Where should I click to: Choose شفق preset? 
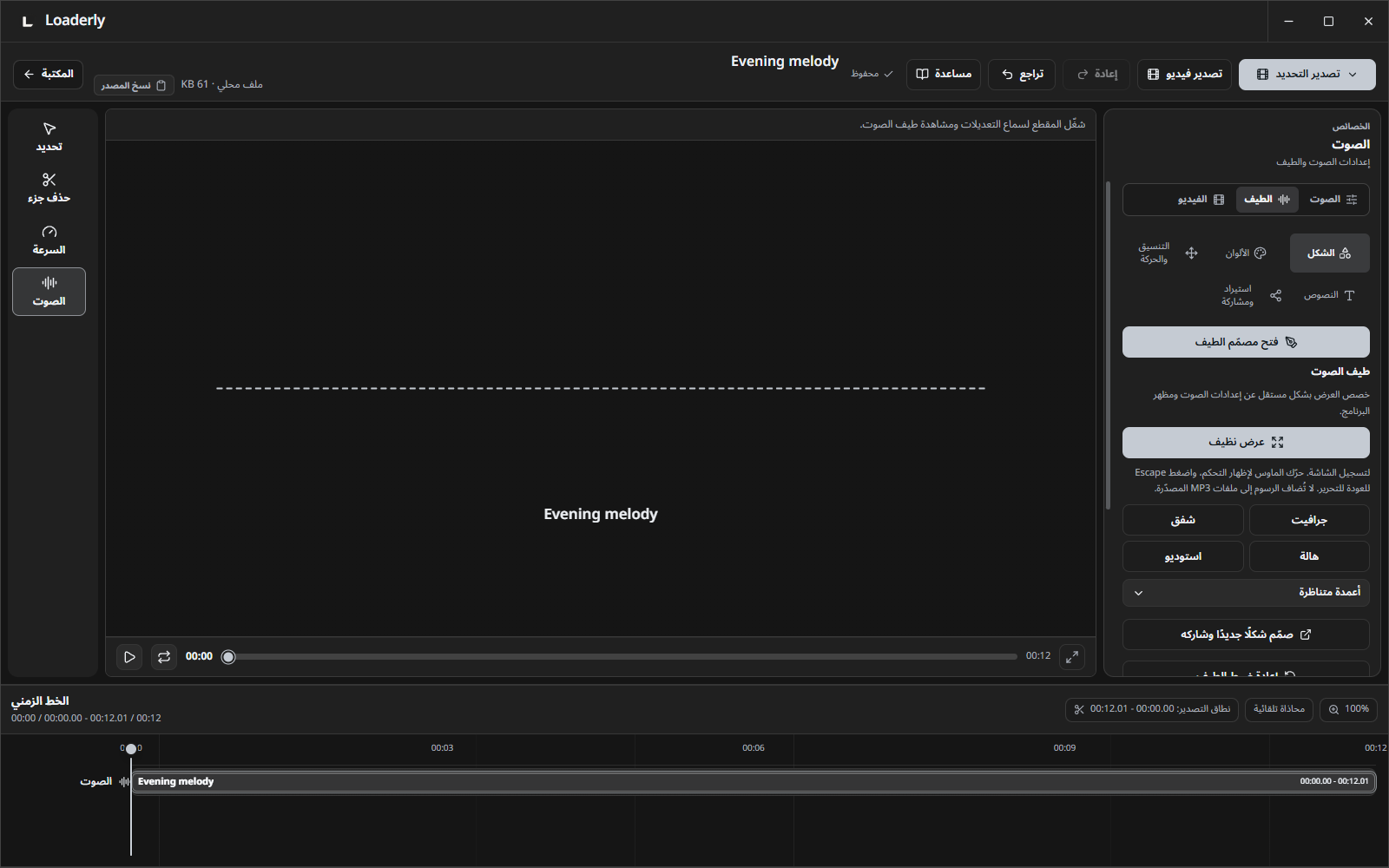click(x=1182, y=520)
